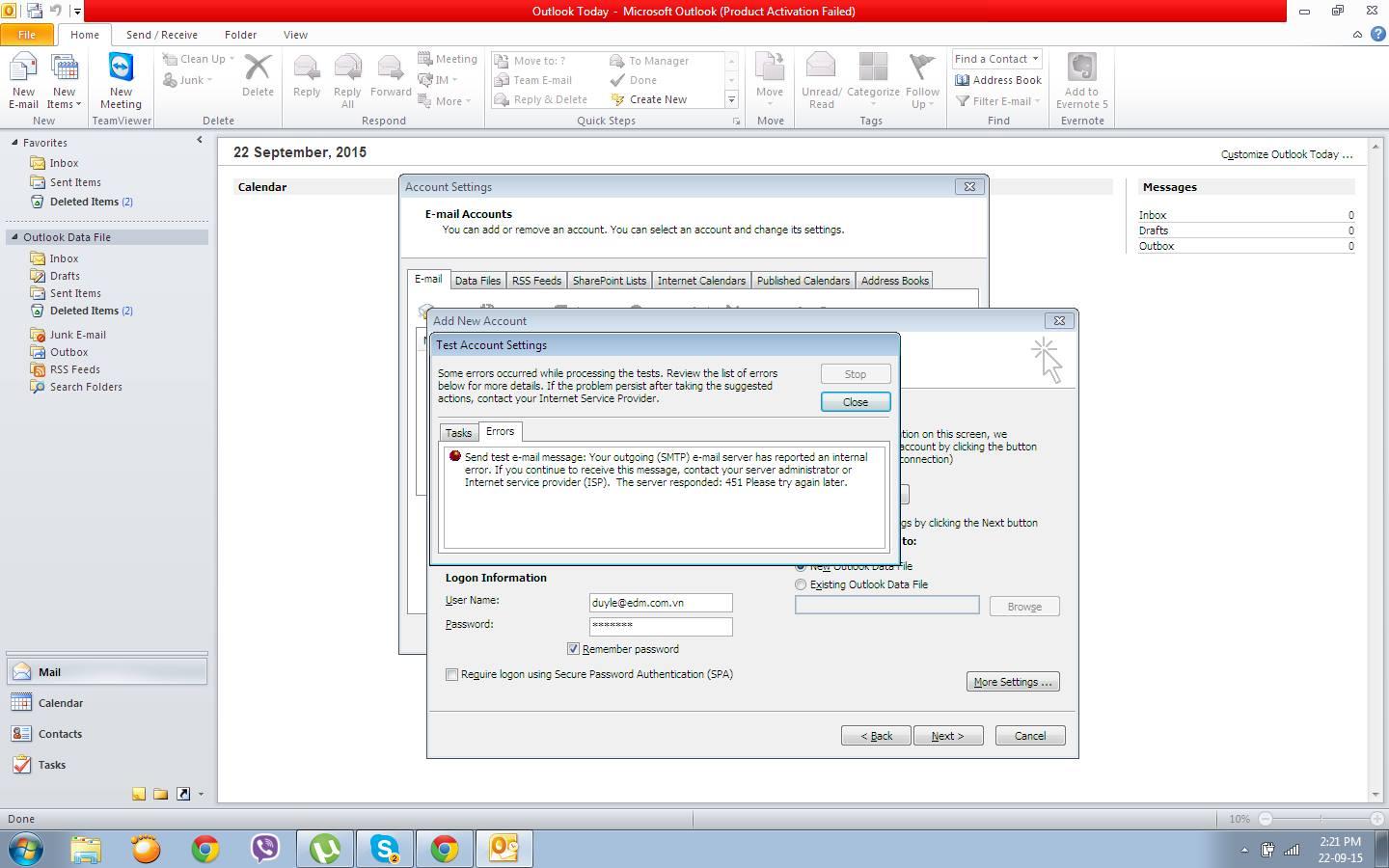Click the Unread/Read ribbon icon
The height and width of the screenshot is (868, 1389).
[x=821, y=81]
